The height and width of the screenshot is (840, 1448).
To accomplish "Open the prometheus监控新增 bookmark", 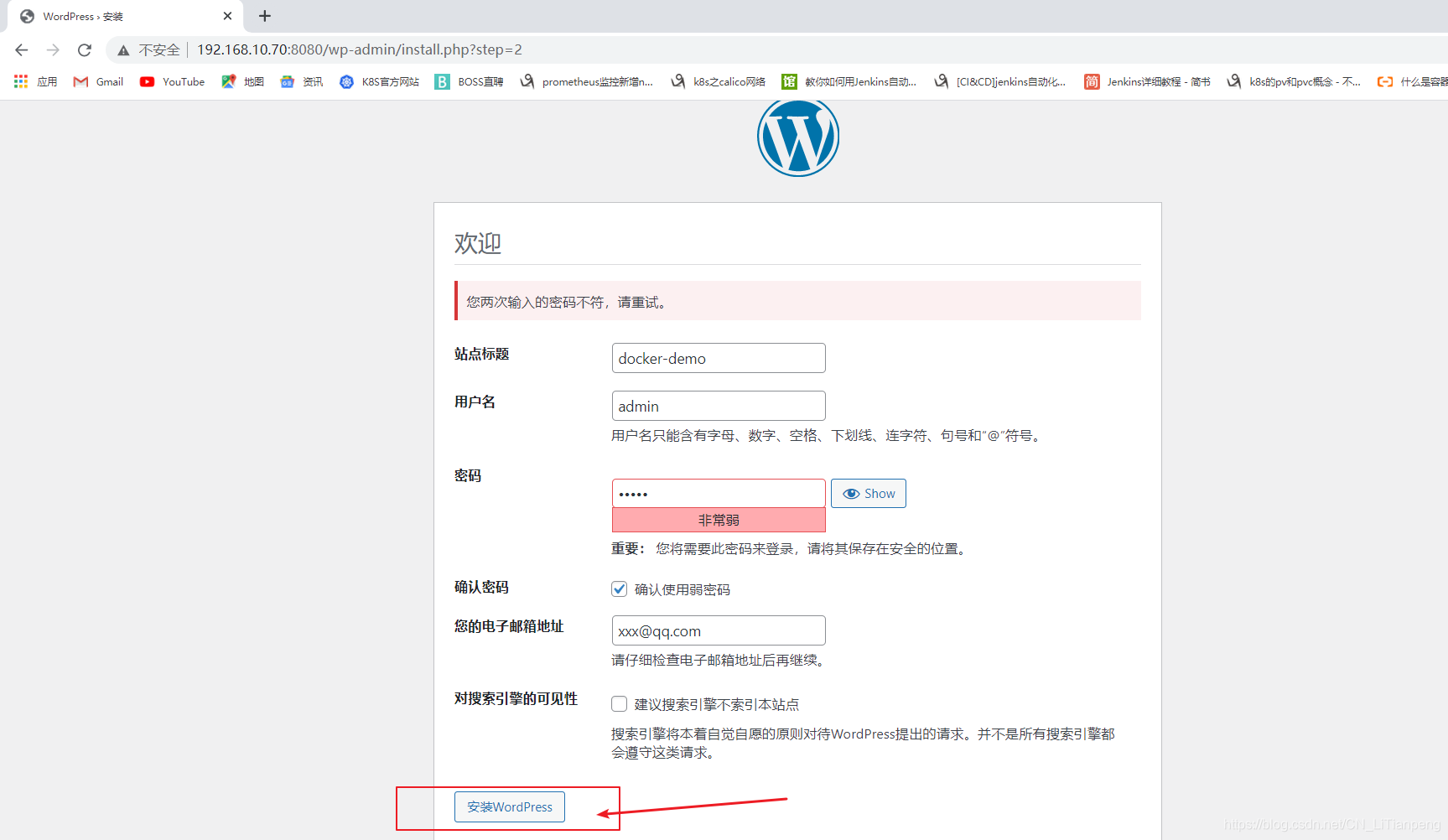I will (586, 81).
